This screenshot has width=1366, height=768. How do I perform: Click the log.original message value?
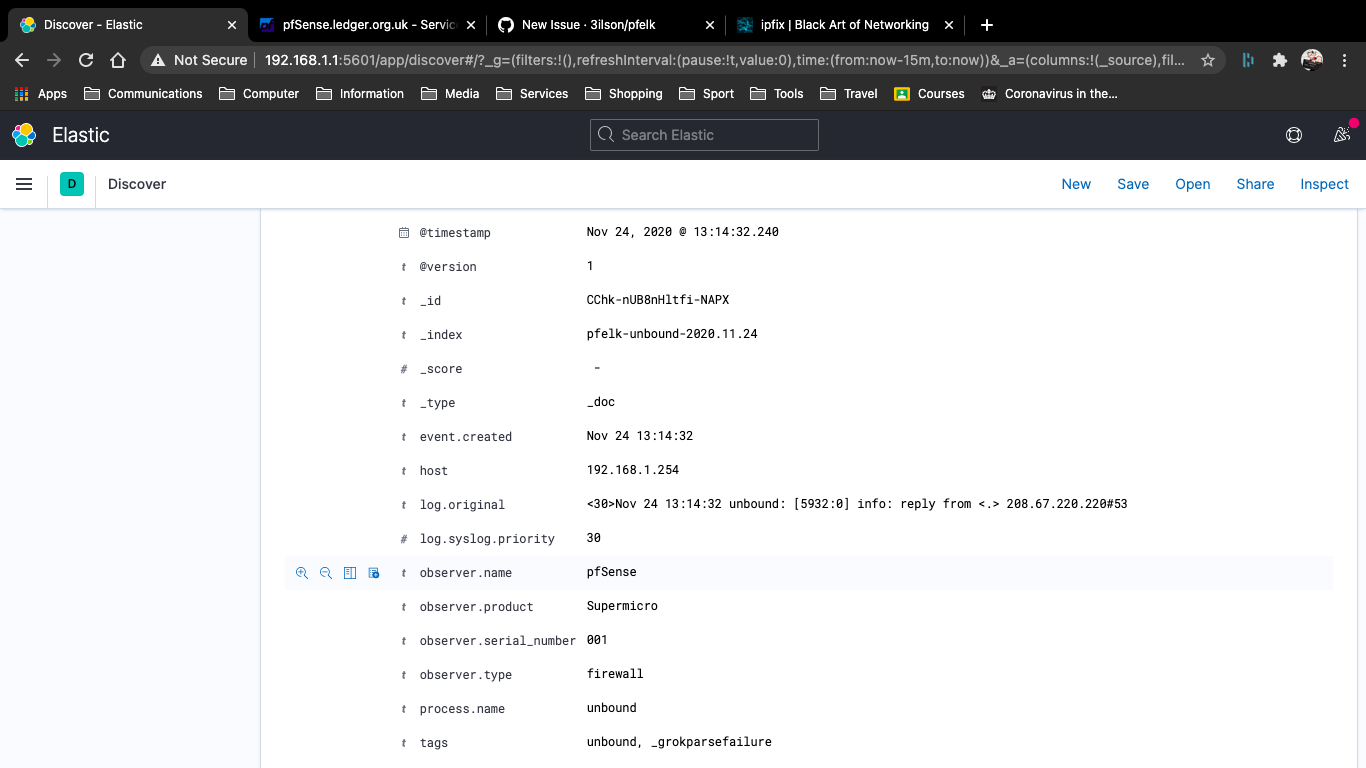point(857,504)
